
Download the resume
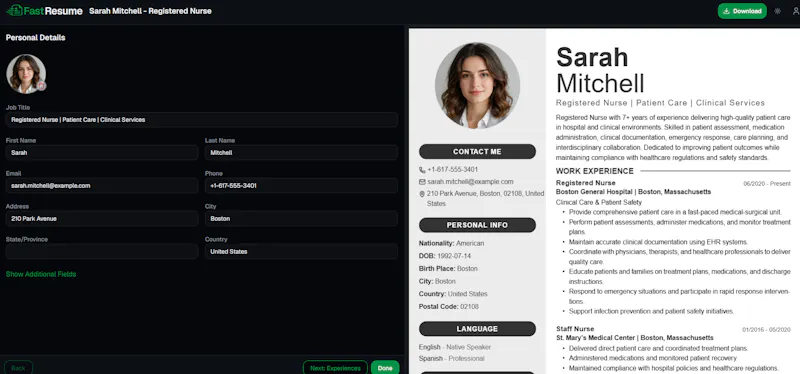tap(742, 11)
